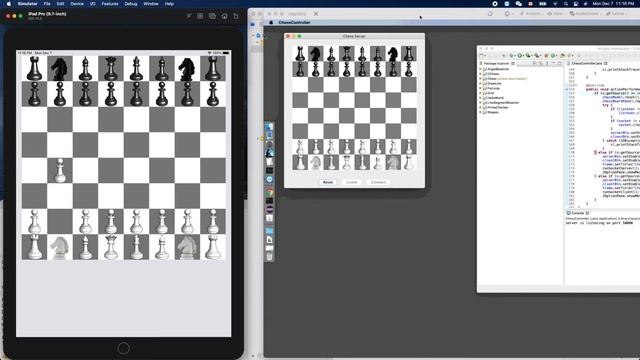The image size is (640, 360).
Task: Click the Simulator screenshot icon in toolbar
Action: 212,16
